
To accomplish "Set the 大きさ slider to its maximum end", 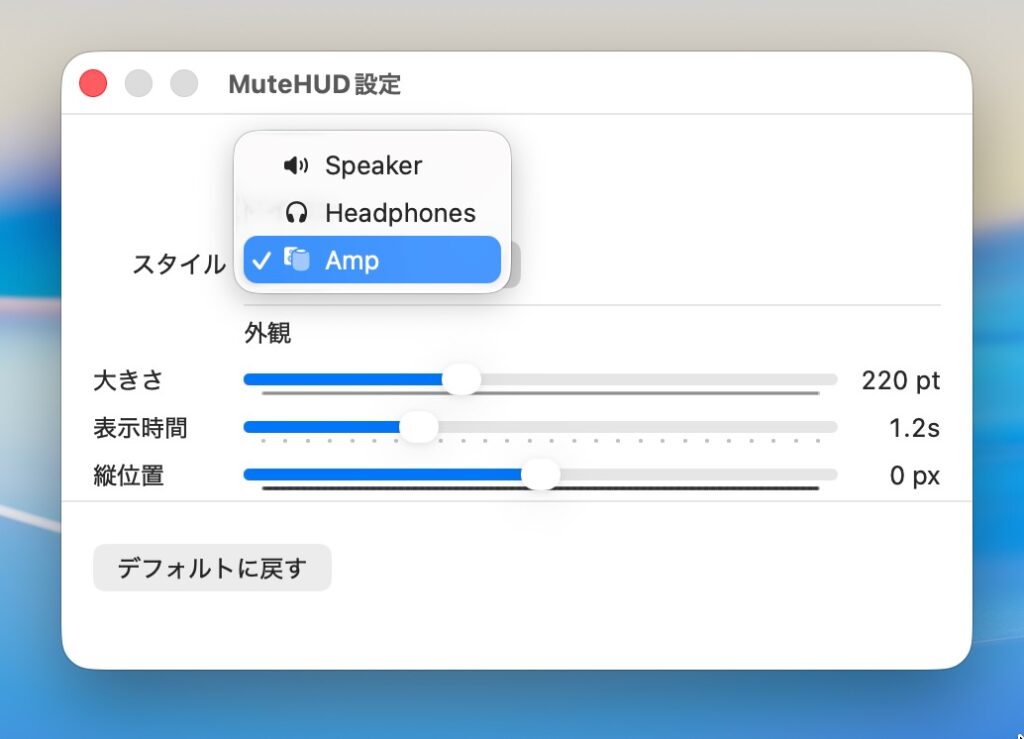I will [x=834, y=380].
